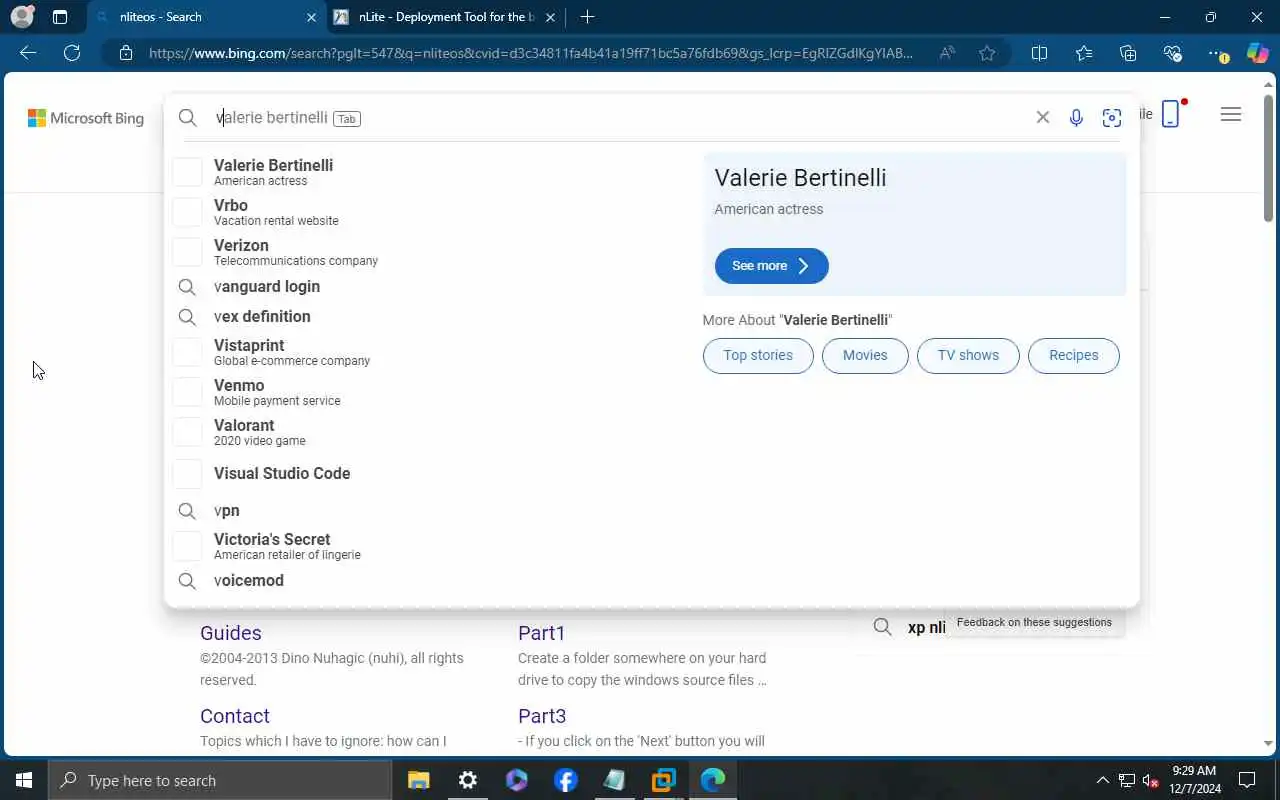The width and height of the screenshot is (1280, 800).
Task: Open Microsoft Edge on taskbar
Action: 712,780
